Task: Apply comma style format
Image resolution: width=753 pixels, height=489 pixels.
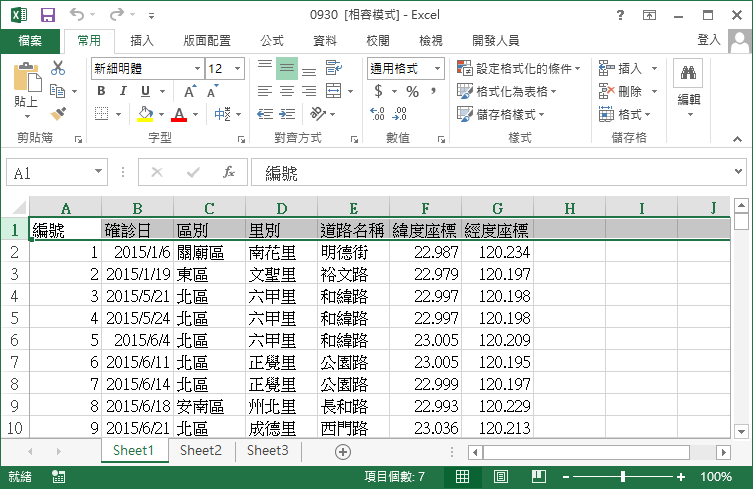Action: click(433, 91)
